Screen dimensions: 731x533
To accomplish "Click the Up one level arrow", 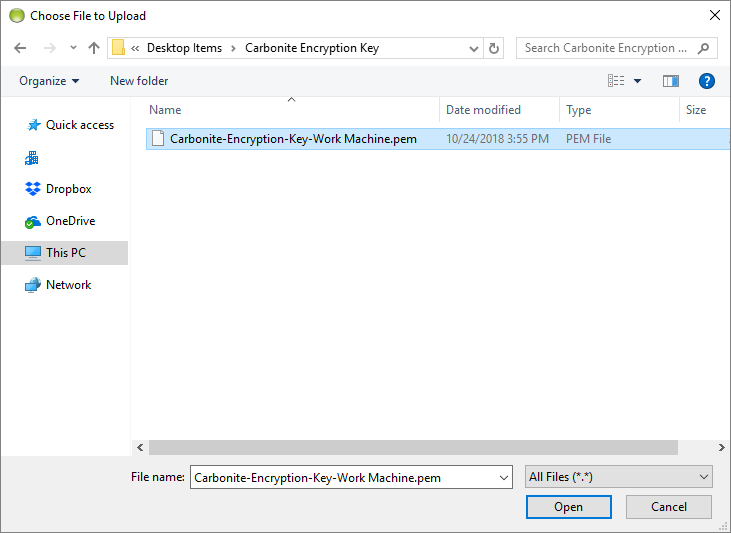I will [94, 48].
